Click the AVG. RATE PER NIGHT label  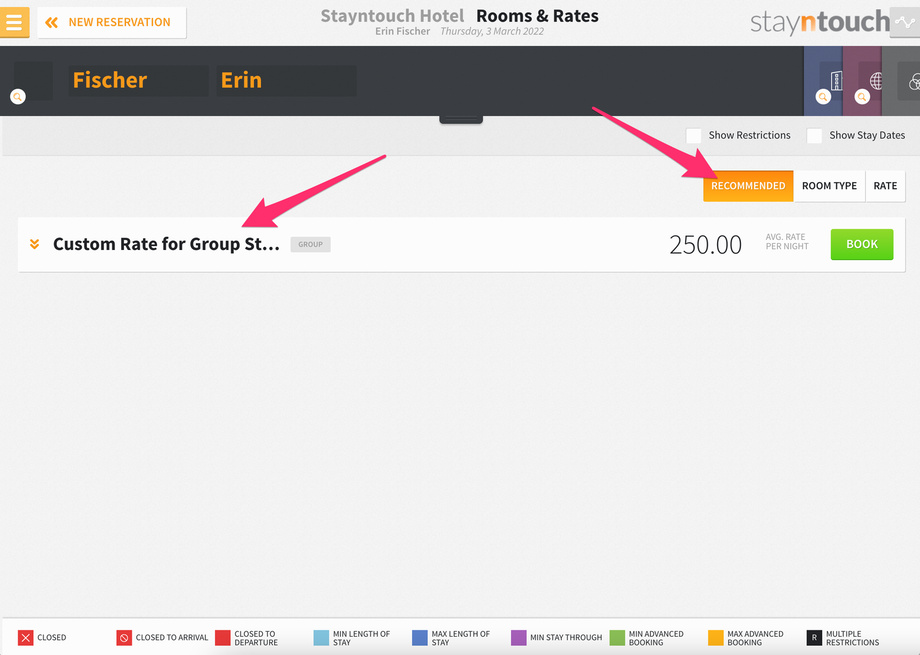coord(787,241)
